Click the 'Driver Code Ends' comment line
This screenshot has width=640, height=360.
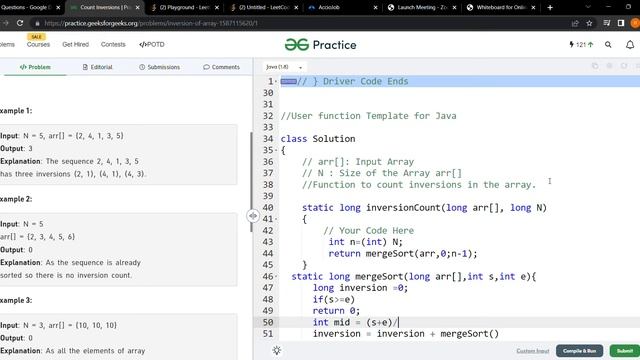(x=353, y=82)
